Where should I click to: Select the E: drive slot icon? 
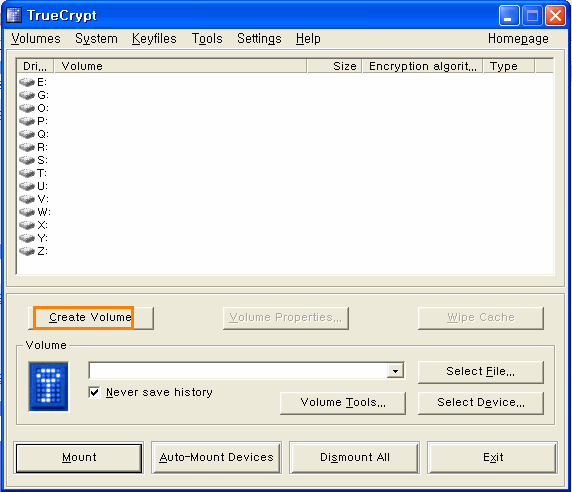tap(27, 82)
